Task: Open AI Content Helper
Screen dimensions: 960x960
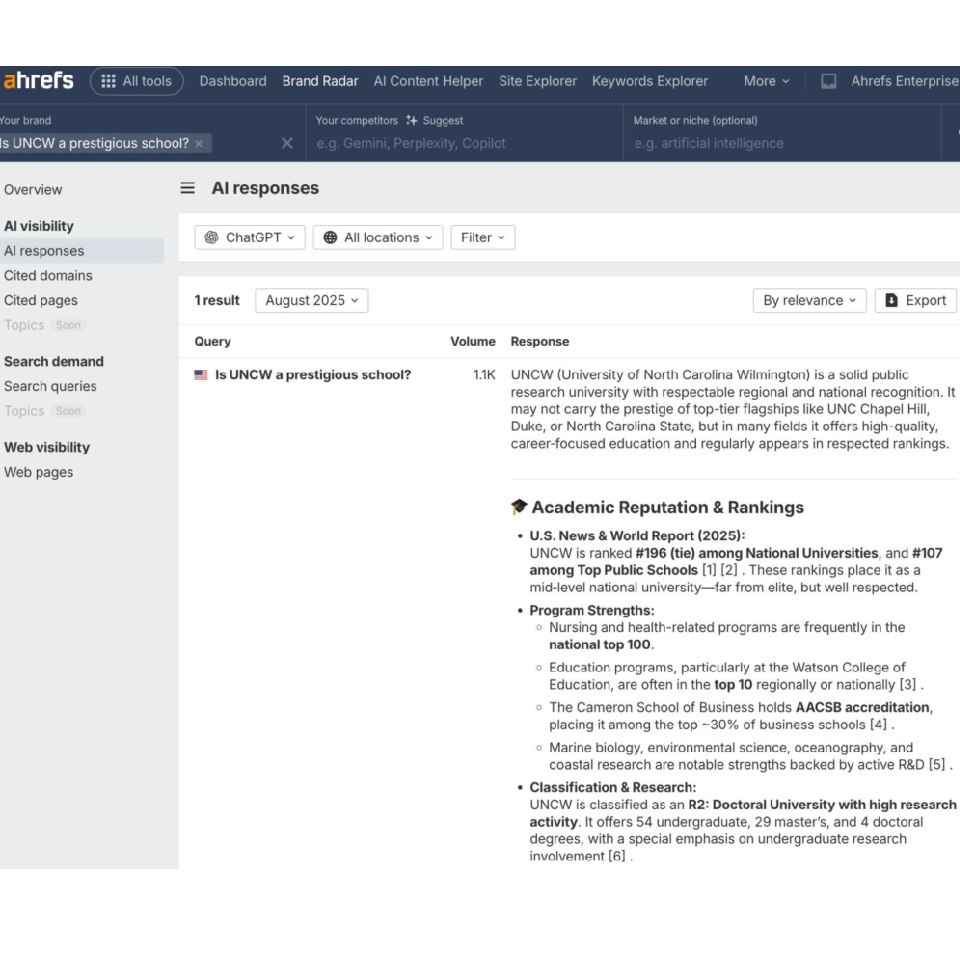Action: coord(428,81)
